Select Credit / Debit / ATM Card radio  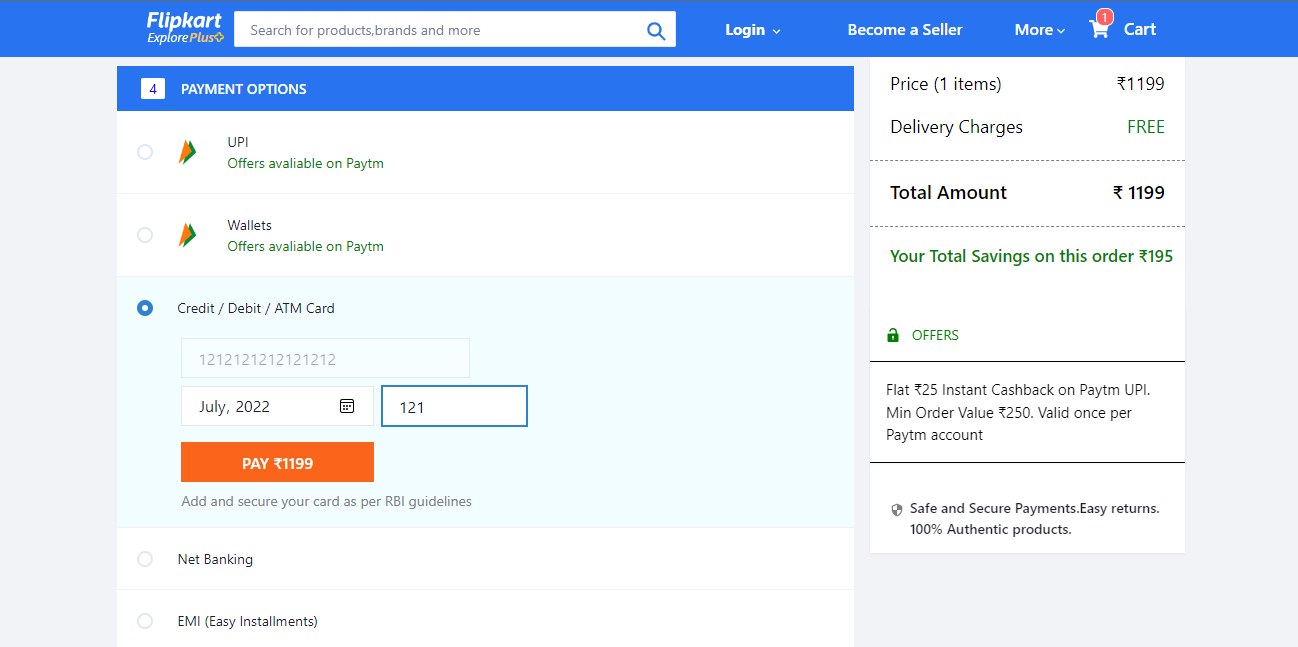(x=145, y=308)
